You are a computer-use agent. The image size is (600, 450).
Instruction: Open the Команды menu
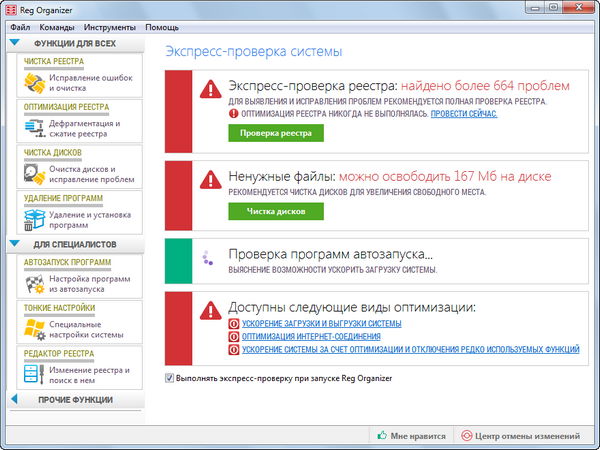57,27
